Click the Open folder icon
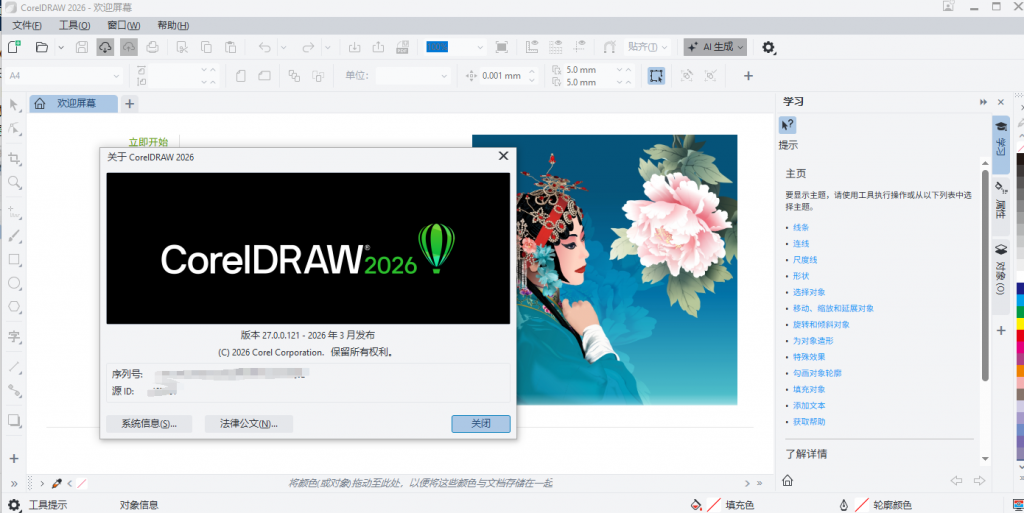 tap(42, 47)
